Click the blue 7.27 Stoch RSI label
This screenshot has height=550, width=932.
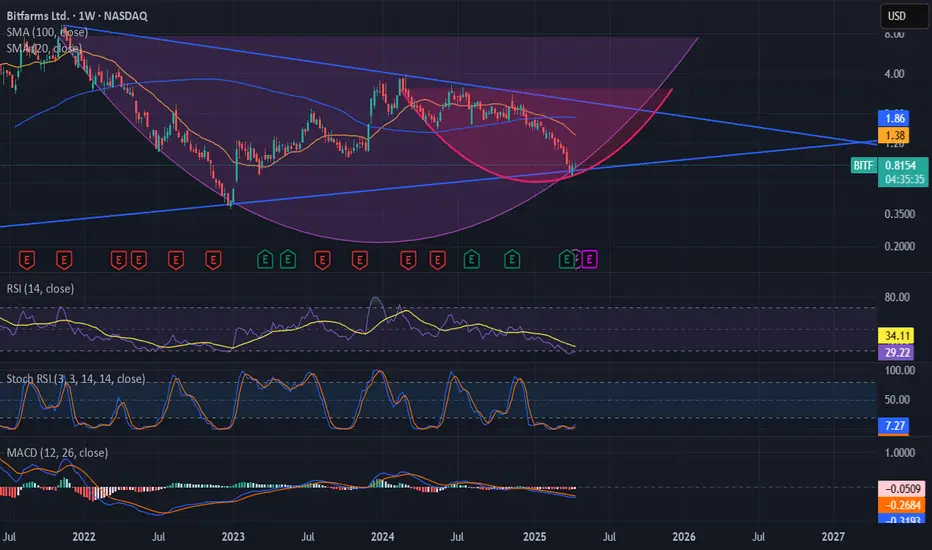tap(893, 426)
